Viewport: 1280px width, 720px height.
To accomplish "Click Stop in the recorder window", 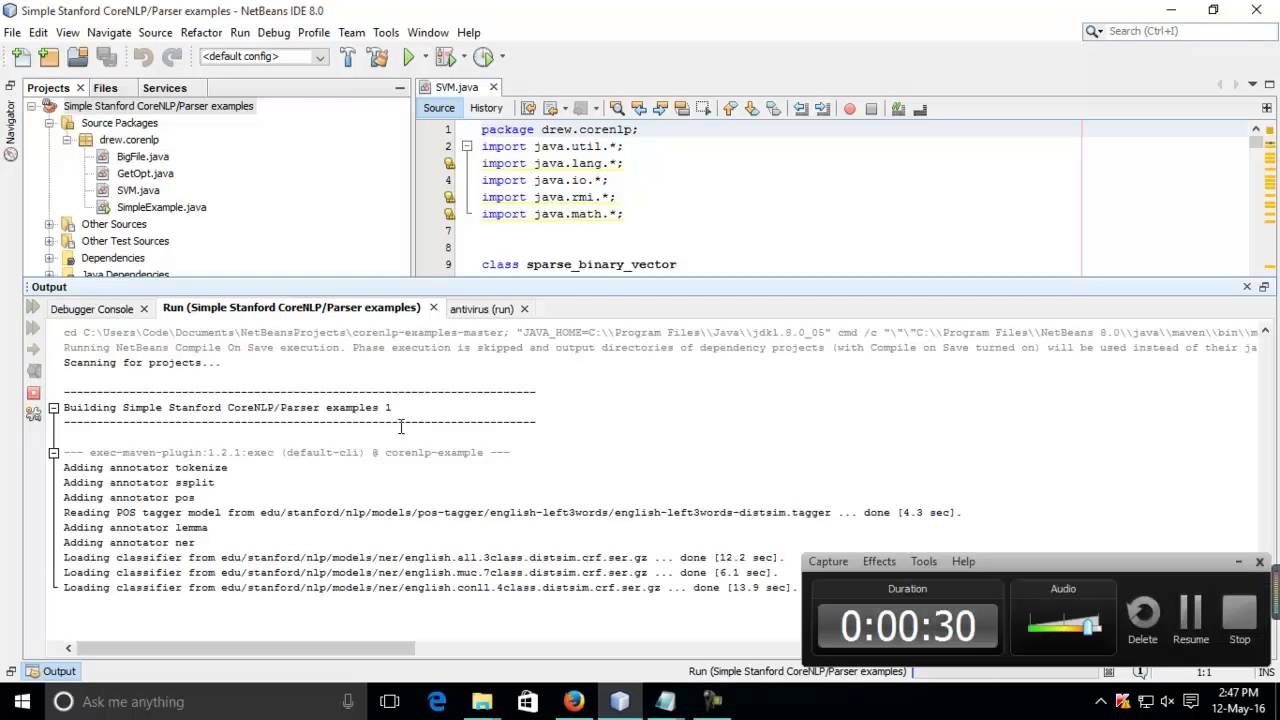I will [1239, 620].
